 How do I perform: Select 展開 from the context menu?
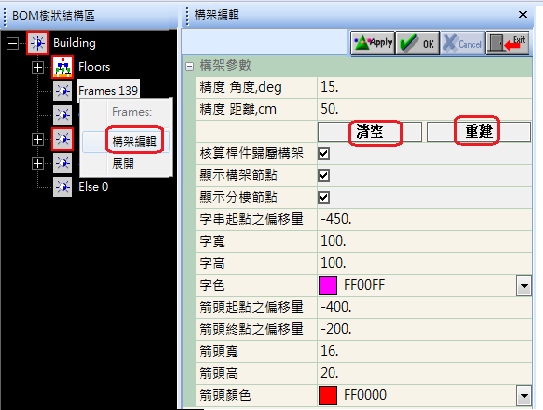click(123, 163)
